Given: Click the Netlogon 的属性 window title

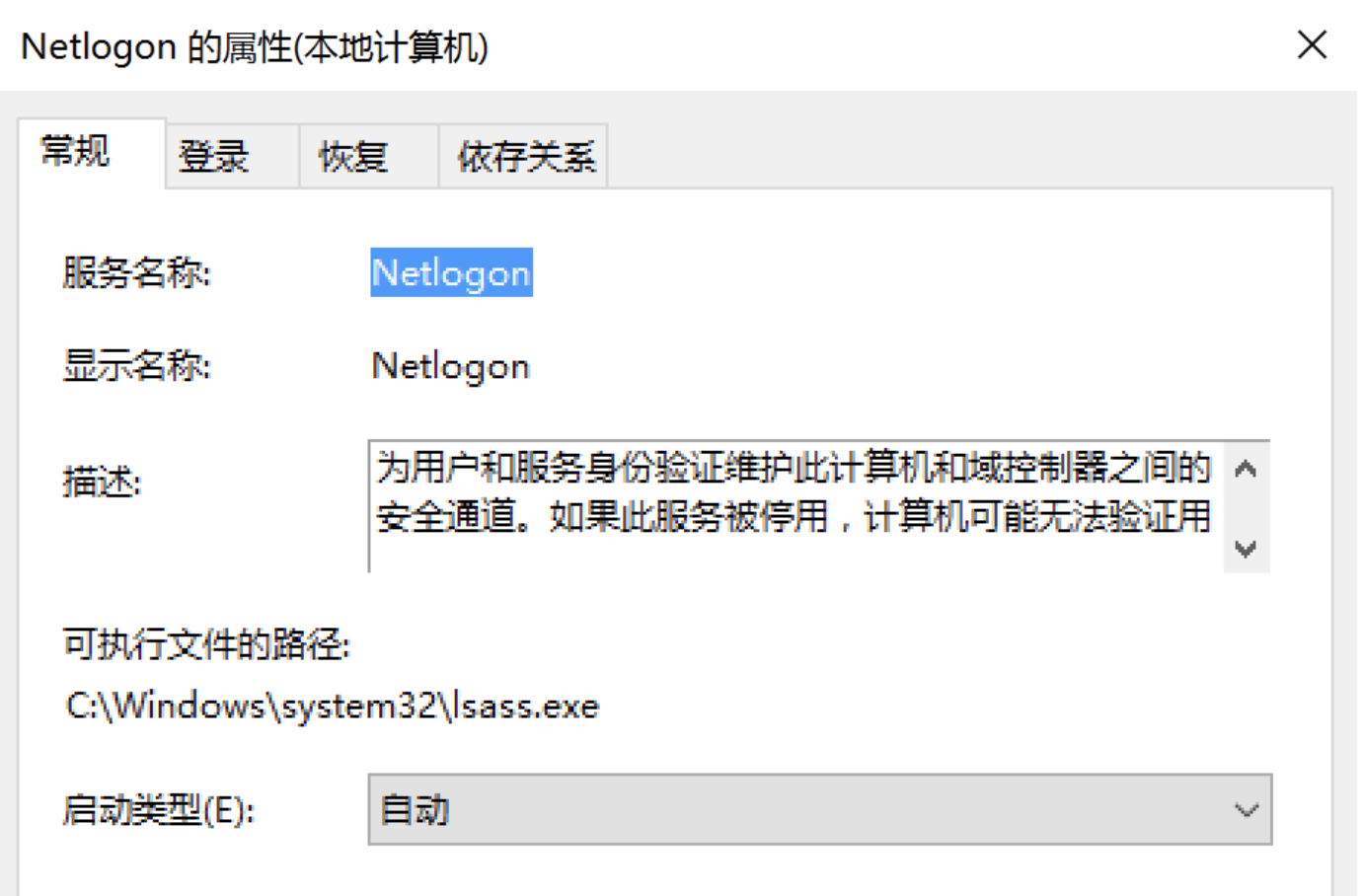Looking at the screenshot, I should pos(255,46).
